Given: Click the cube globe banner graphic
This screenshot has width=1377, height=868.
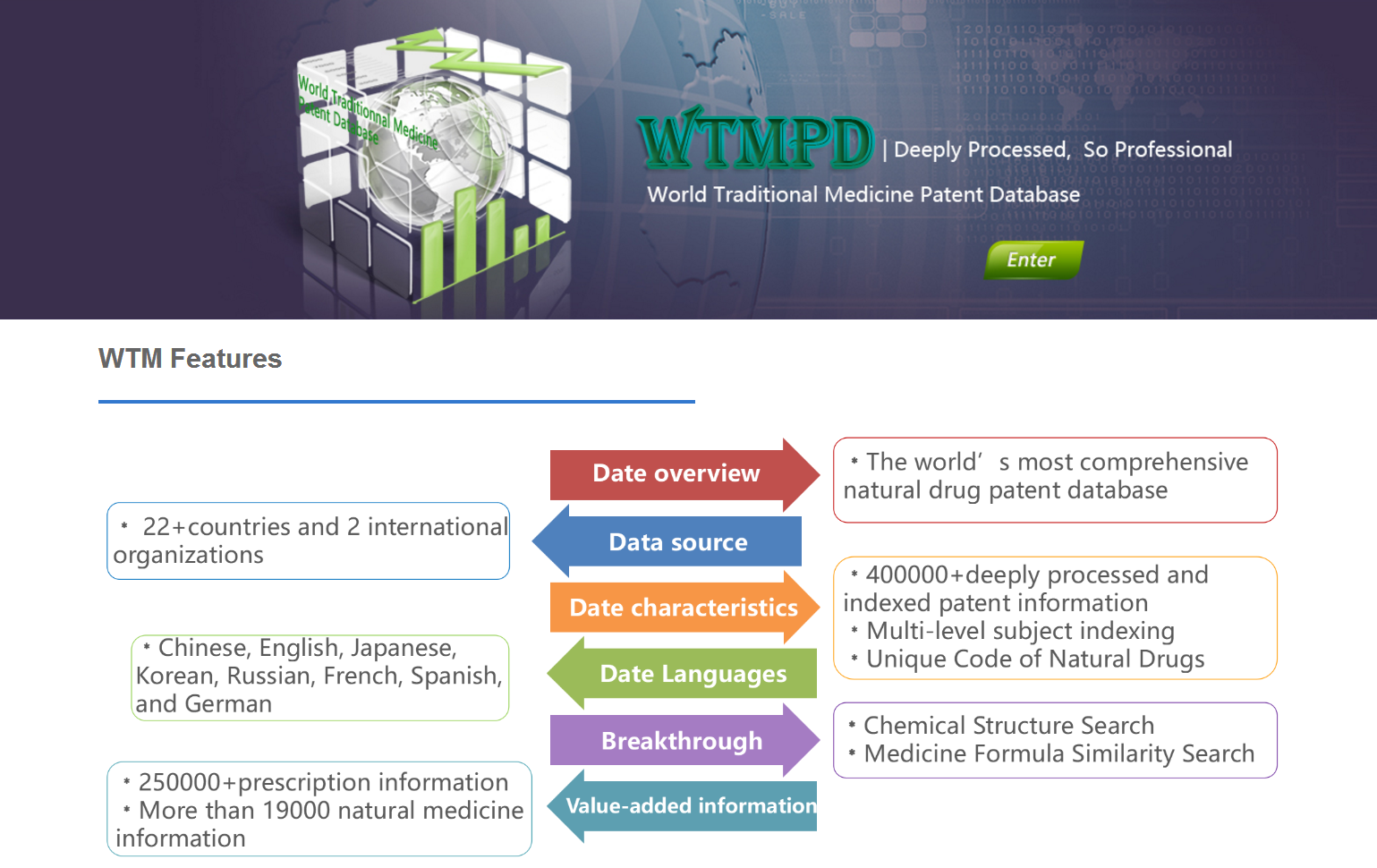Looking at the screenshot, I should pyautogui.click(x=433, y=166).
